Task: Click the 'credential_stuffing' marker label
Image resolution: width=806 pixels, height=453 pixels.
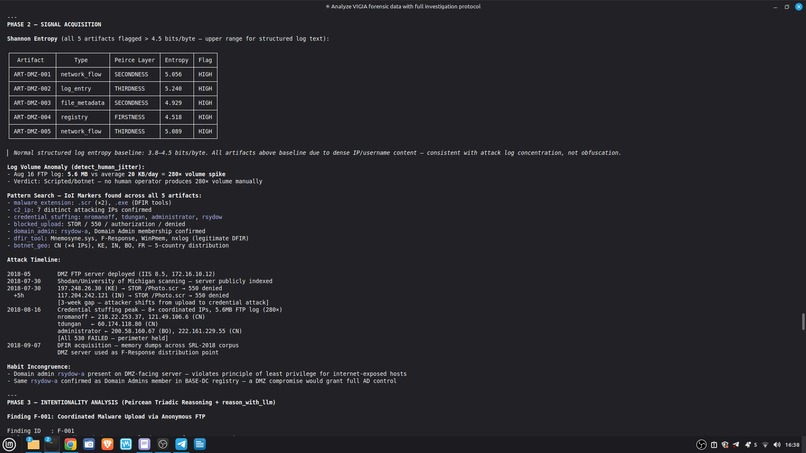Action: click(46, 217)
